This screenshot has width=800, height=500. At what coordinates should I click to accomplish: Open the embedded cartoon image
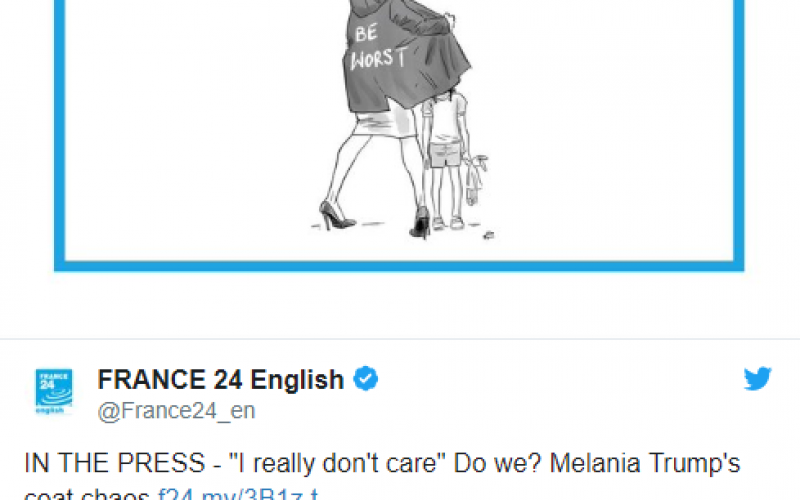tap(400, 130)
